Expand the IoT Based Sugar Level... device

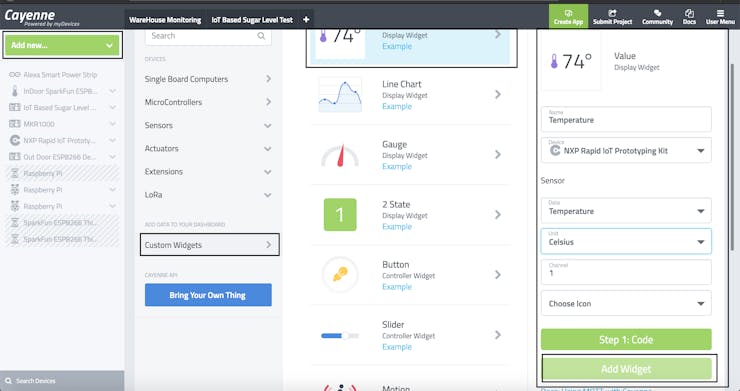click(112, 108)
